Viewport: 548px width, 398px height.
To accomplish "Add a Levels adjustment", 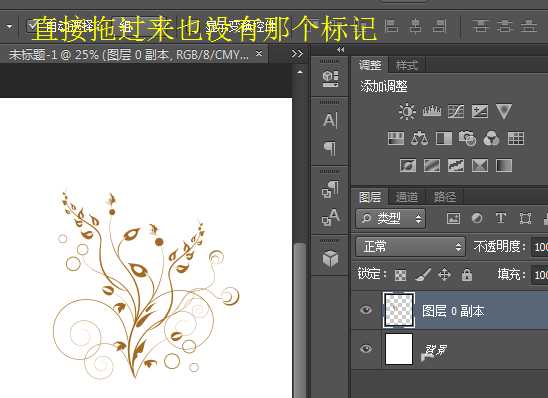I will [x=432, y=111].
